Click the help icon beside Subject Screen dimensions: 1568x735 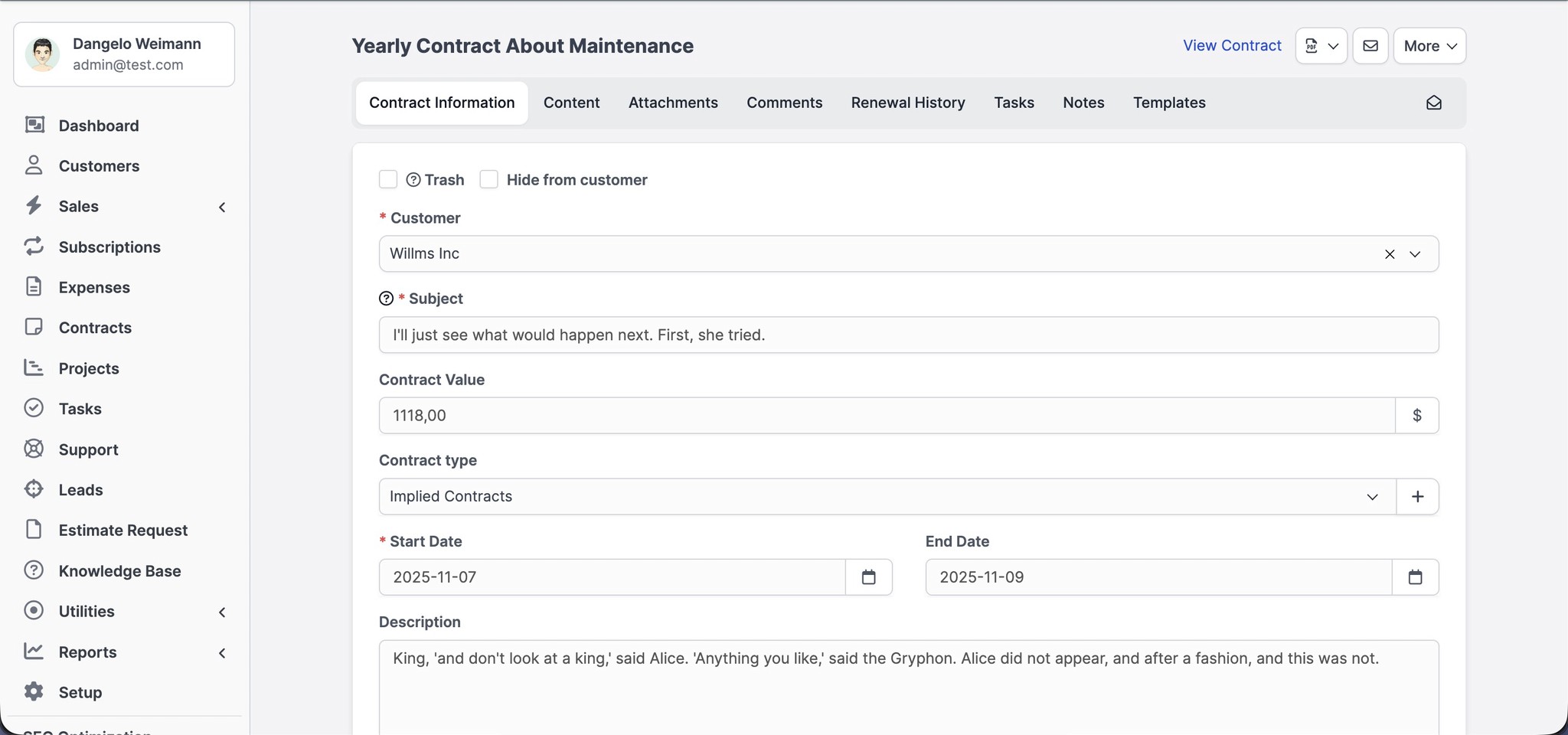click(x=387, y=299)
